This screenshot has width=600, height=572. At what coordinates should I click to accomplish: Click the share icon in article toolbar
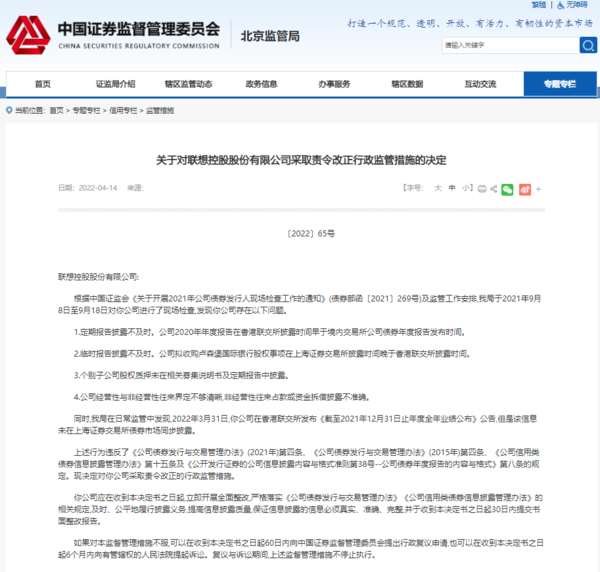(494, 188)
